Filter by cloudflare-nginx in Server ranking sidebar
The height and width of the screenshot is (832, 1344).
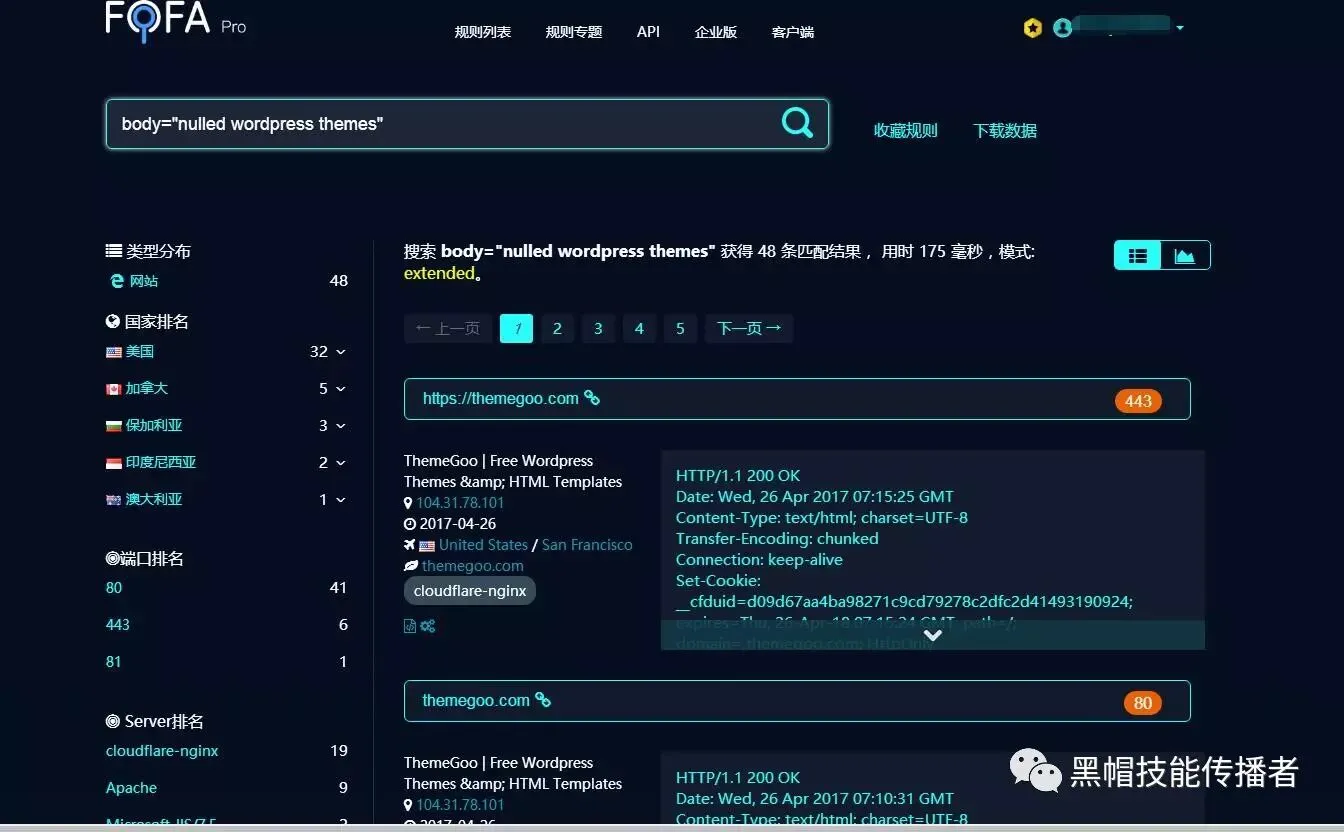(x=162, y=751)
